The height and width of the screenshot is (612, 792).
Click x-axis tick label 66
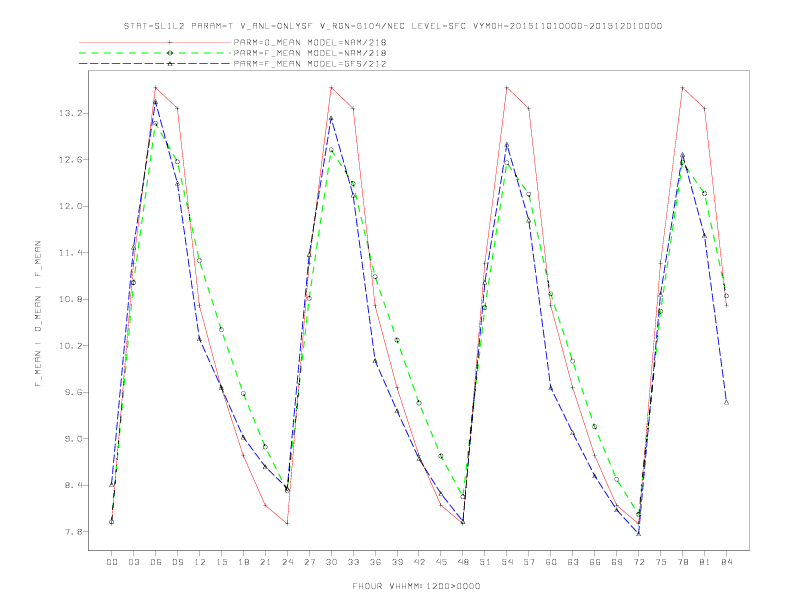pyautogui.click(x=595, y=562)
